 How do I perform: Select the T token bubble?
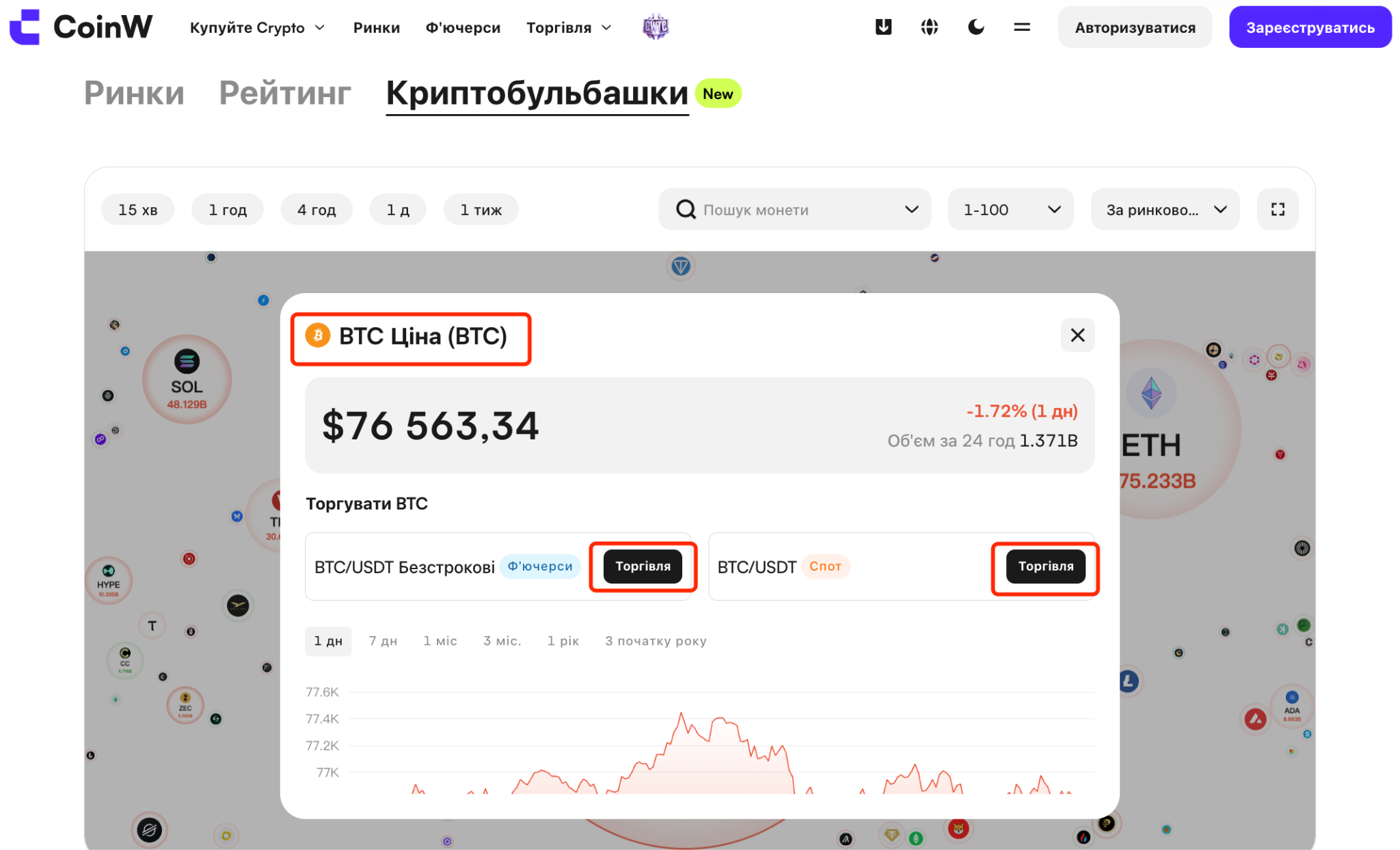pyautogui.click(x=152, y=626)
